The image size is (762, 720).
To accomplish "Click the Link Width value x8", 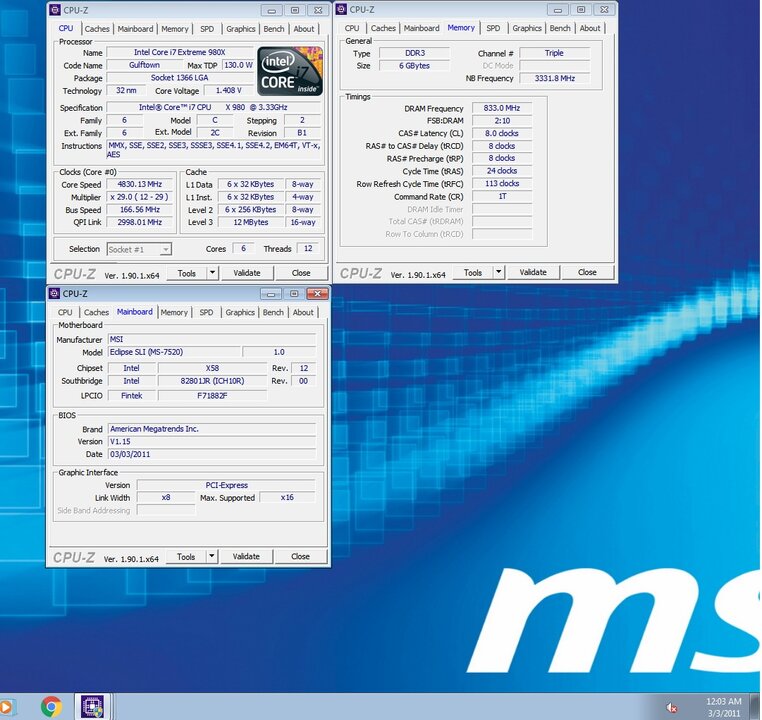I will click(166, 497).
